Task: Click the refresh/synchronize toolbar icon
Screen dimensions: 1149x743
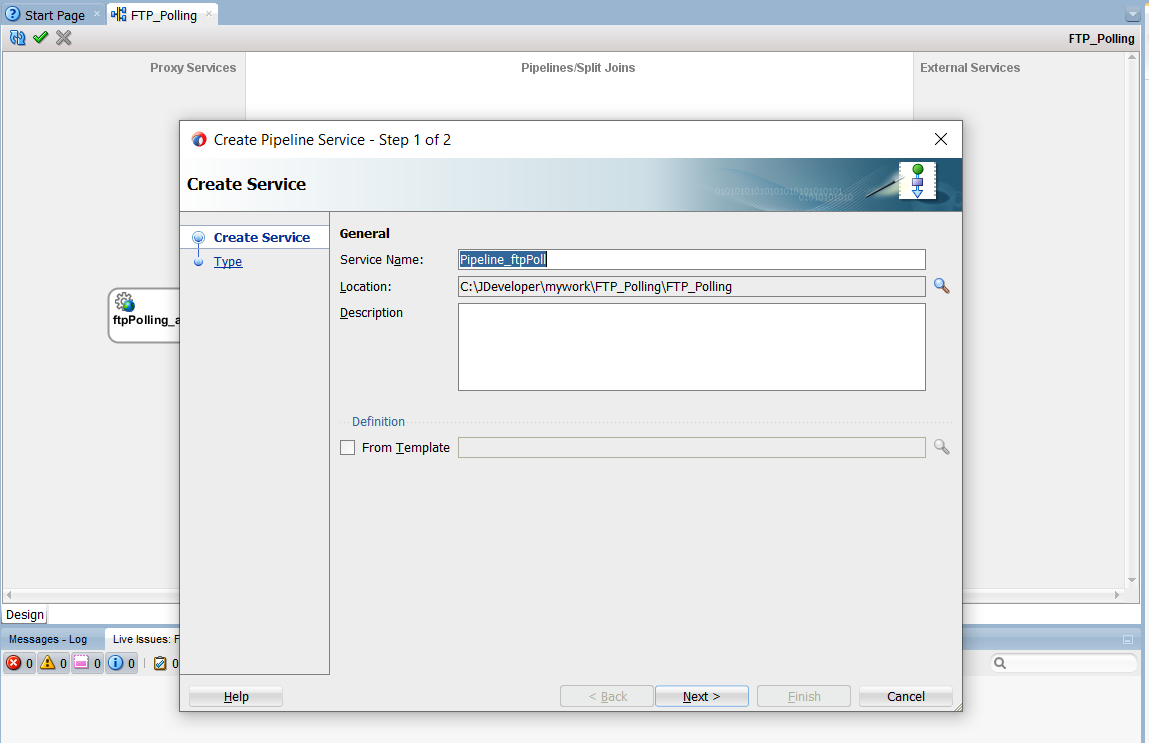Action: (17, 38)
